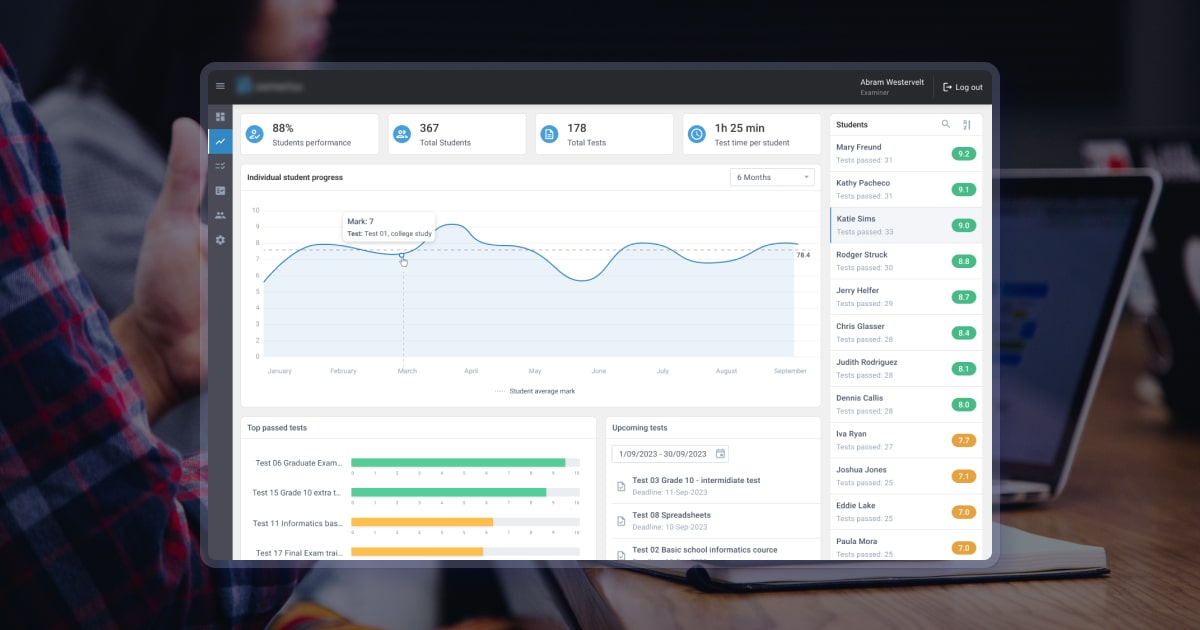Open Test 03 Grade 10 intermediate test

pyautogui.click(x=695, y=481)
